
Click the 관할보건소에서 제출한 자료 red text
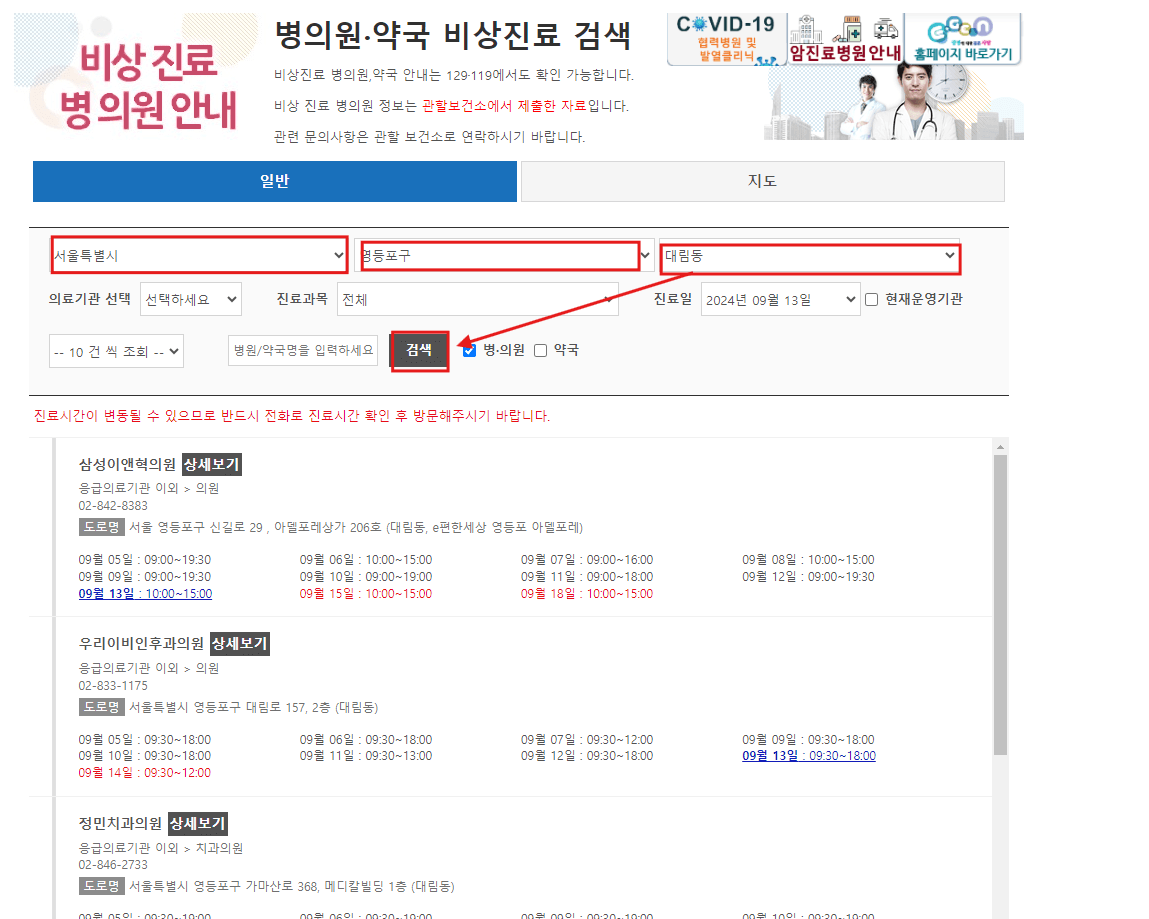pos(504,106)
